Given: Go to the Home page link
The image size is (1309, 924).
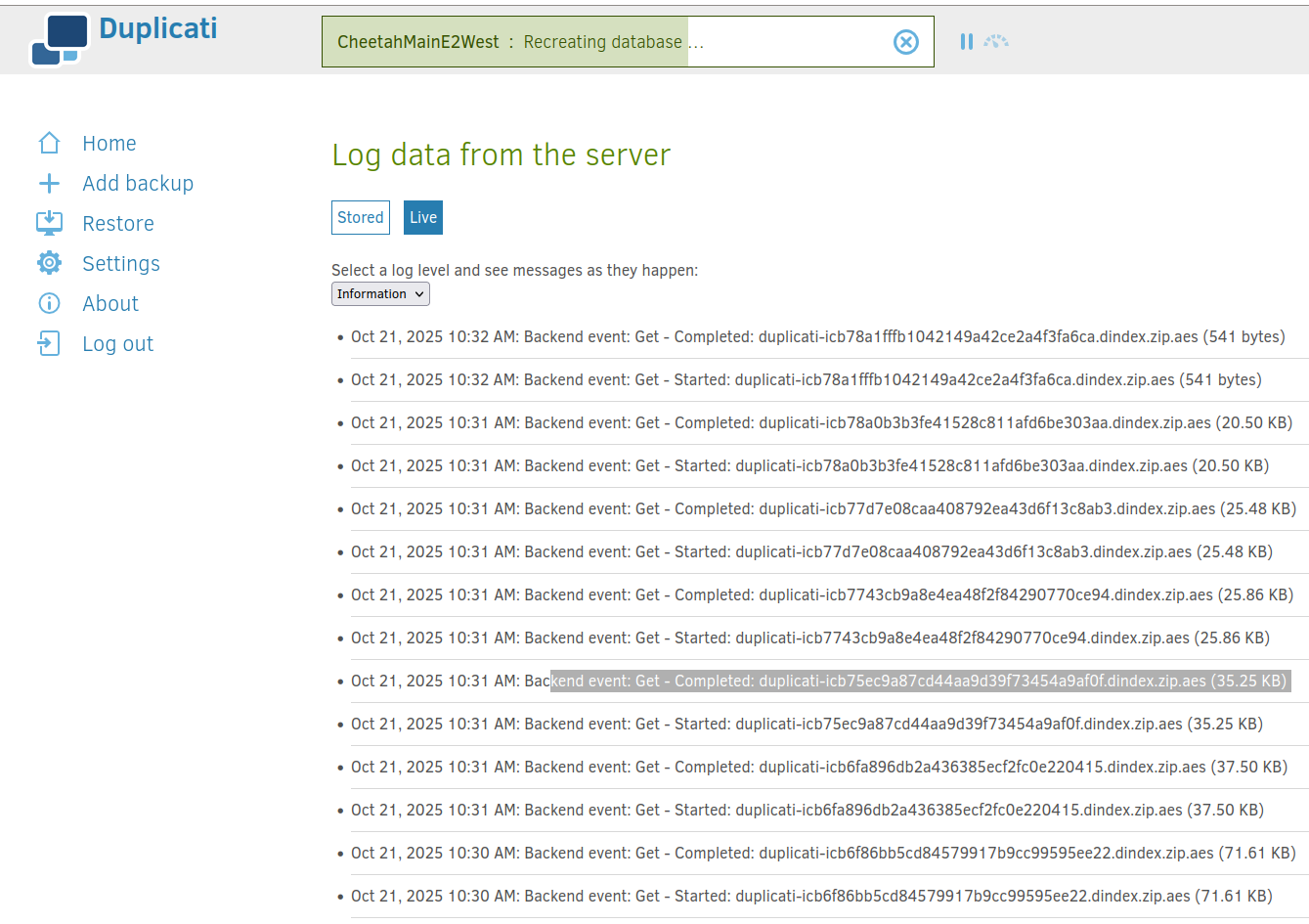Looking at the screenshot, I should click(x=109, y=144).
